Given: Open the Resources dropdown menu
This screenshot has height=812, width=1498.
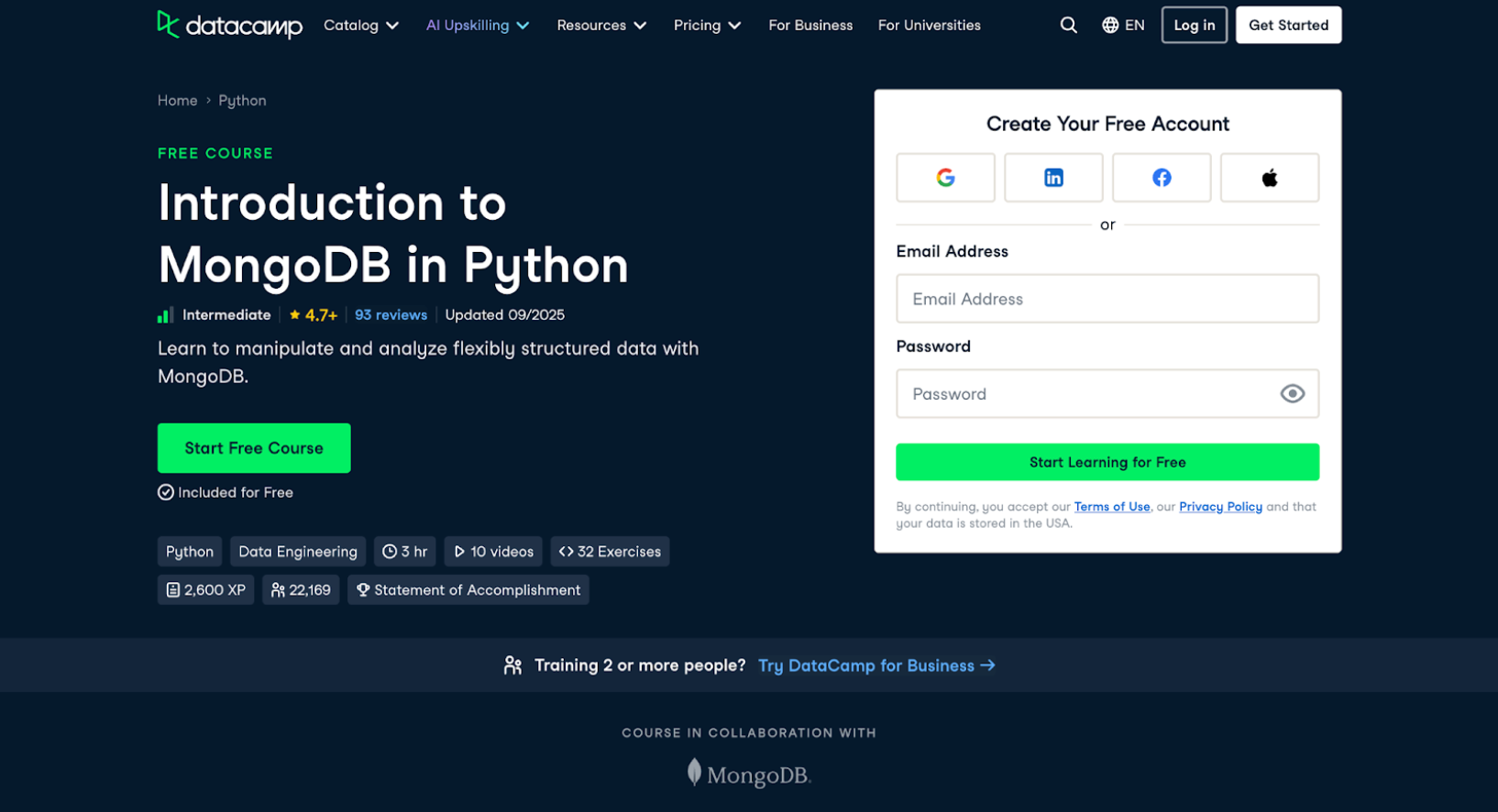Looking at the screenshot, I should (x=601, y=25).
